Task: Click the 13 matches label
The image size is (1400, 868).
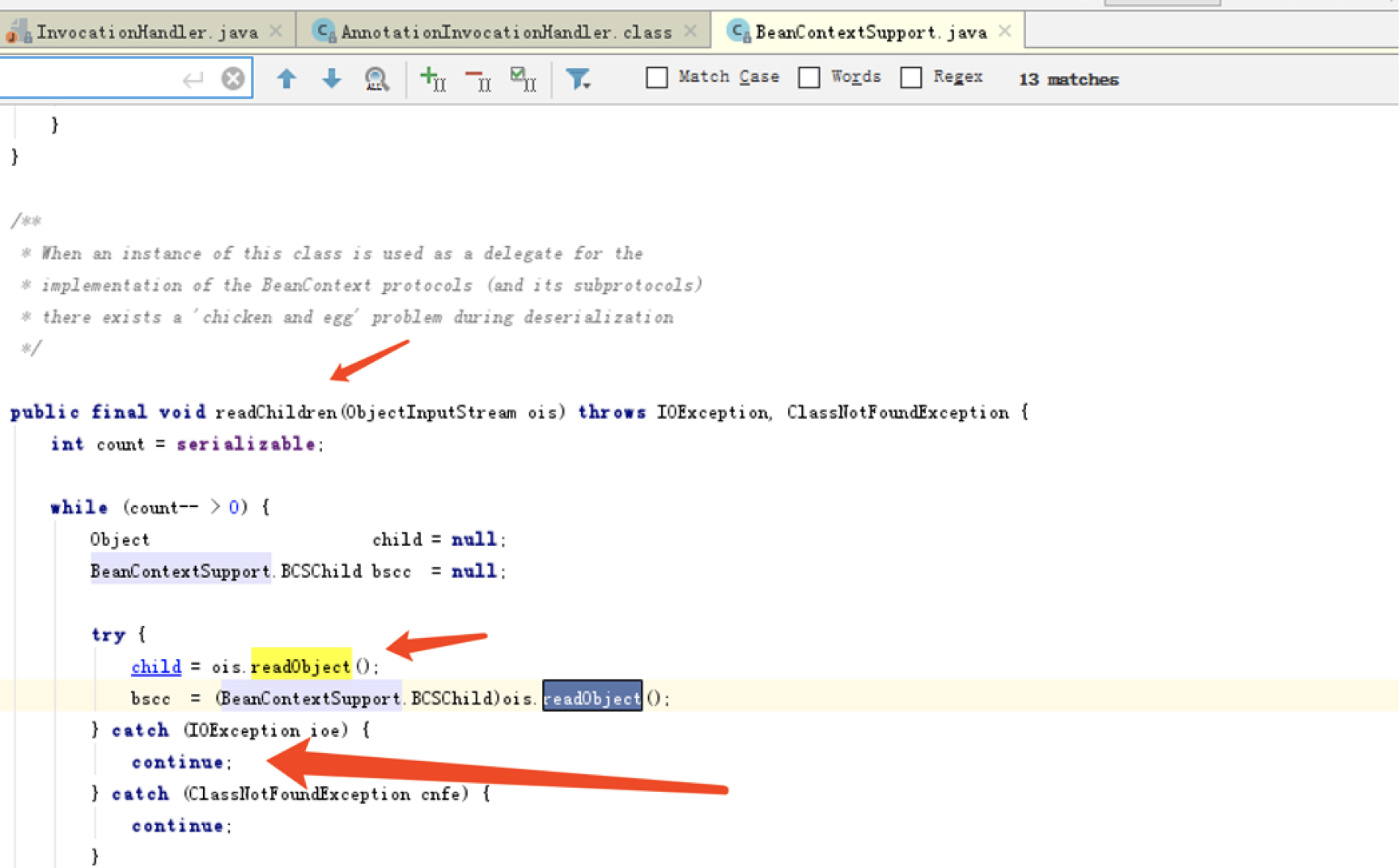Action: click(1068, 79)
